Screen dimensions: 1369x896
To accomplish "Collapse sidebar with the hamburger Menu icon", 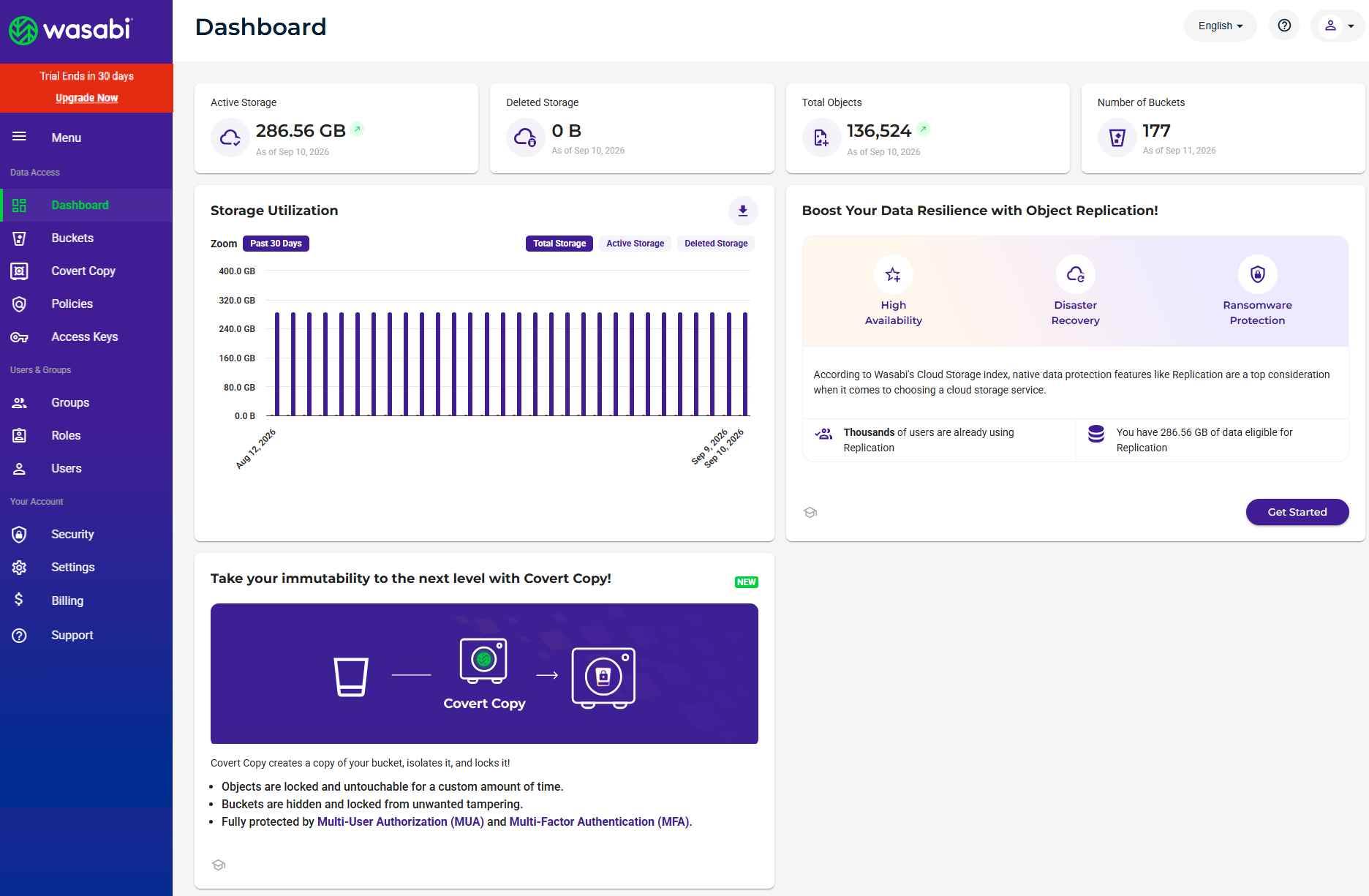I will (19, 137).
